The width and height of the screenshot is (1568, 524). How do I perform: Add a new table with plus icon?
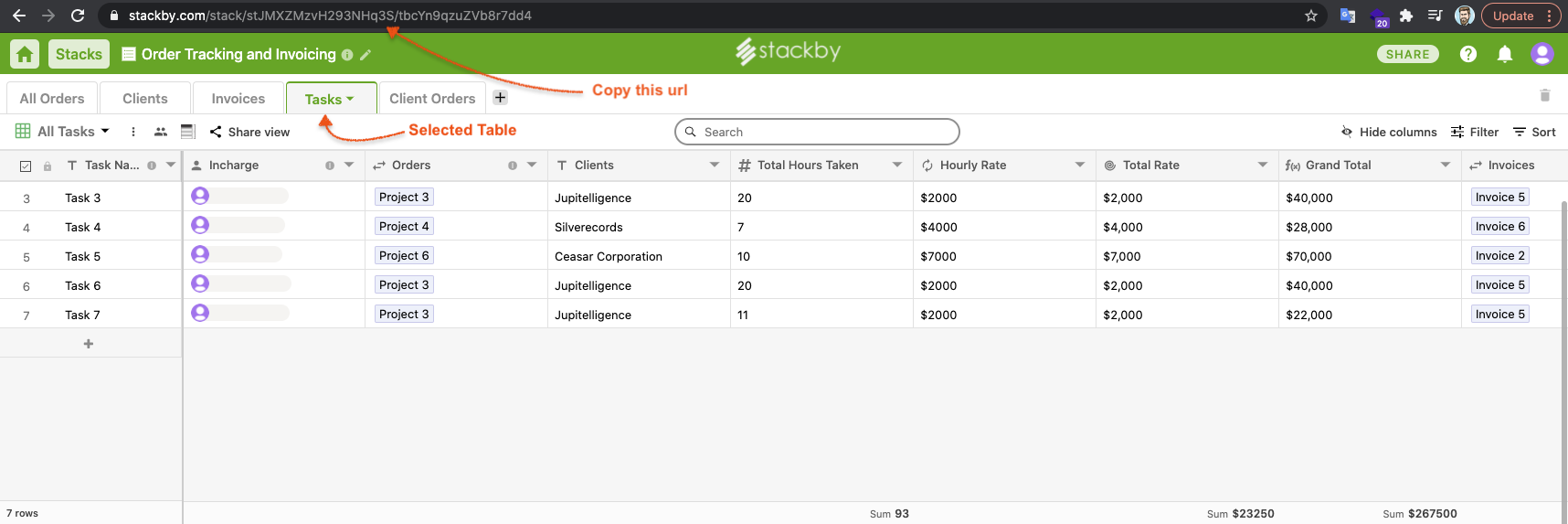tap(500, 98)
